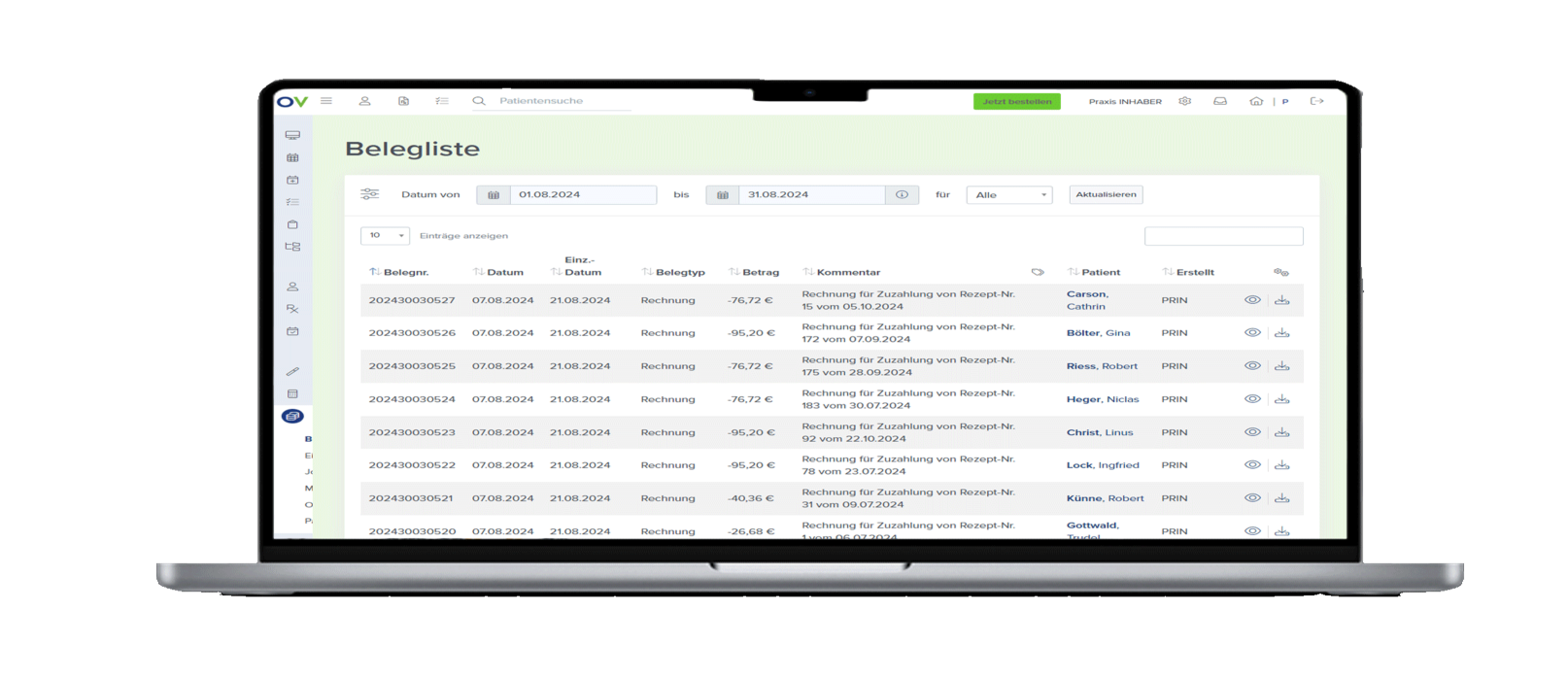Image resolution: width=1568 pixels, height=678 pixels.
Task: Open the entries-per-page dropdown showing 10
Action: [385, 235]
